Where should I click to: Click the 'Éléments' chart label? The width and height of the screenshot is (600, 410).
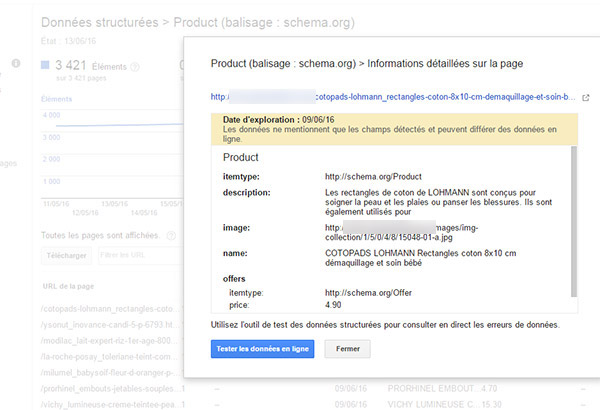(x=57, y=99)
